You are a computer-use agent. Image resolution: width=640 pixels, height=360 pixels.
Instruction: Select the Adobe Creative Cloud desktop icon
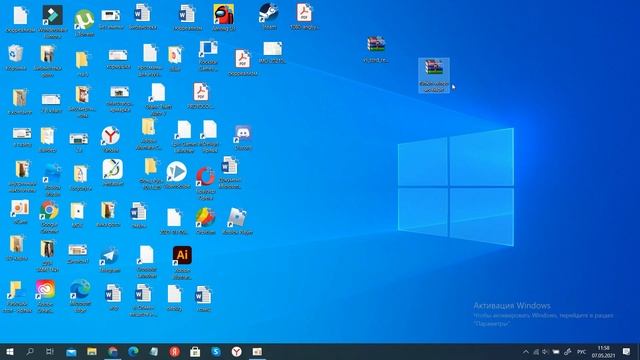click(45, 296)
